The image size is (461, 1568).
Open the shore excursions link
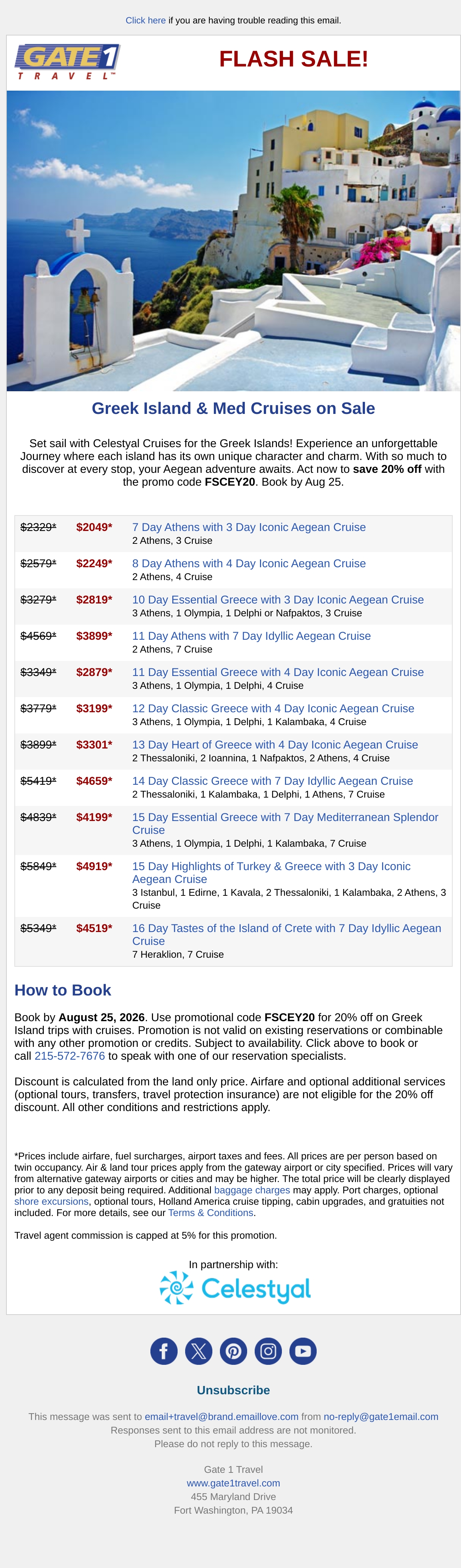51,1201
